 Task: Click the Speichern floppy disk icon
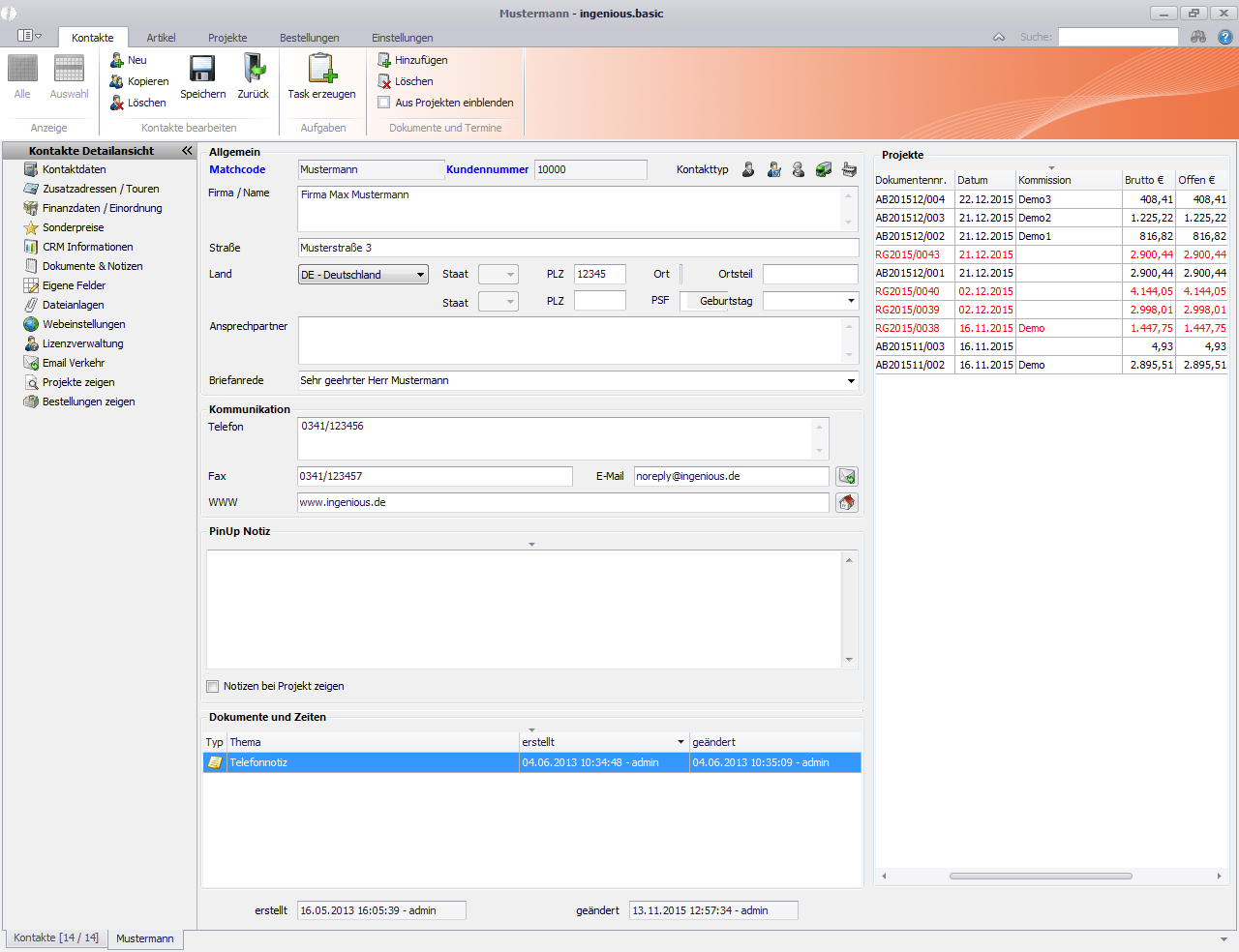(202, 69)
